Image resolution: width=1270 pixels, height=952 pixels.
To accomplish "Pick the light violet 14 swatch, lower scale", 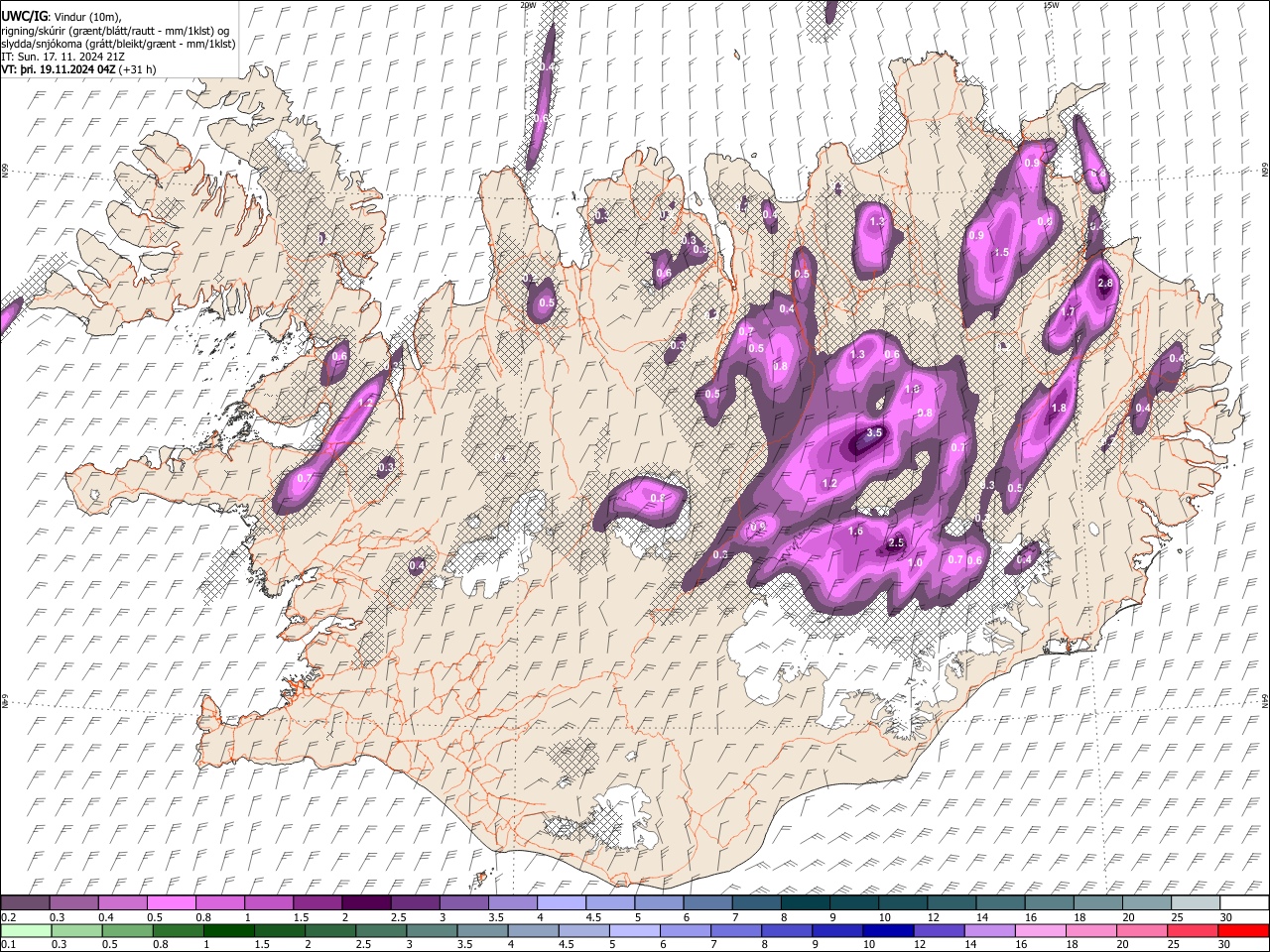I will [x=988, y=931].
